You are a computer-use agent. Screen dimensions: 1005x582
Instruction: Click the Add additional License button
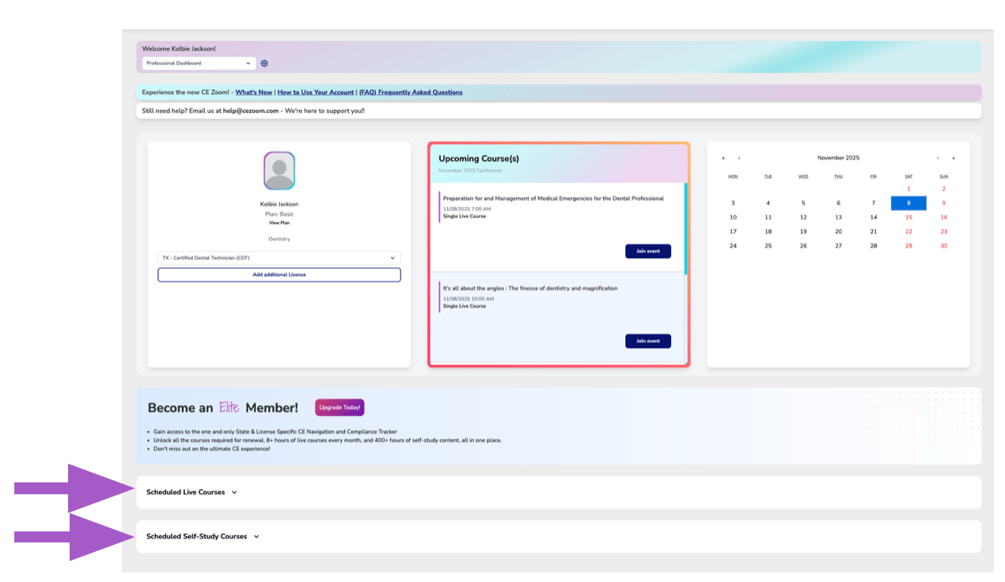(279, 274)
